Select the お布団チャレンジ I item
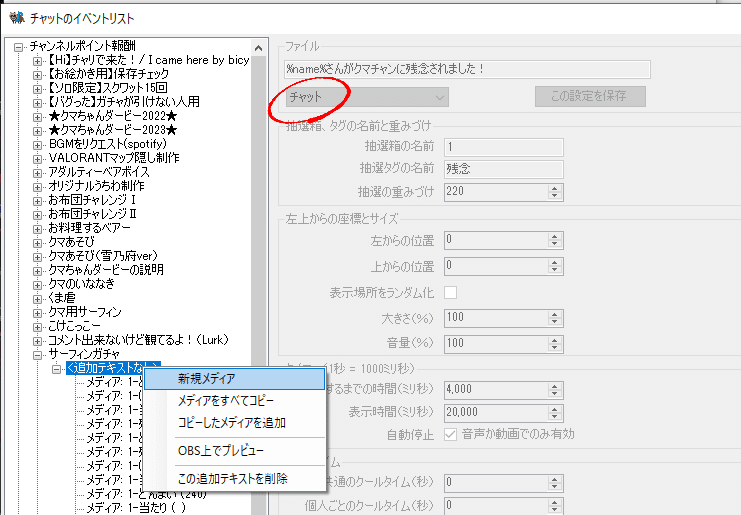This screenshot has height=515, width=741. point(92,200)
